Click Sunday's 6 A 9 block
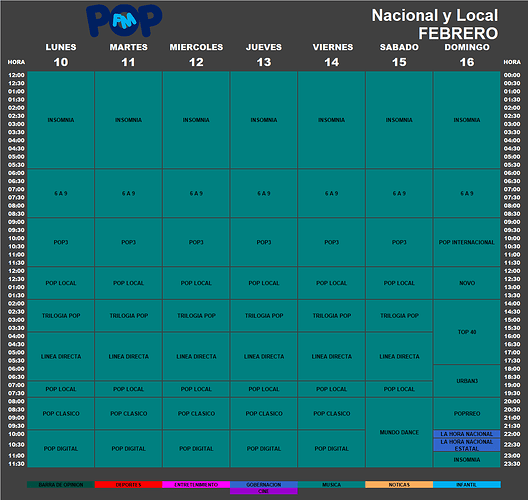The height and width of the screenshot is (500, 528). pyautogui.click(x=467, y=193)
